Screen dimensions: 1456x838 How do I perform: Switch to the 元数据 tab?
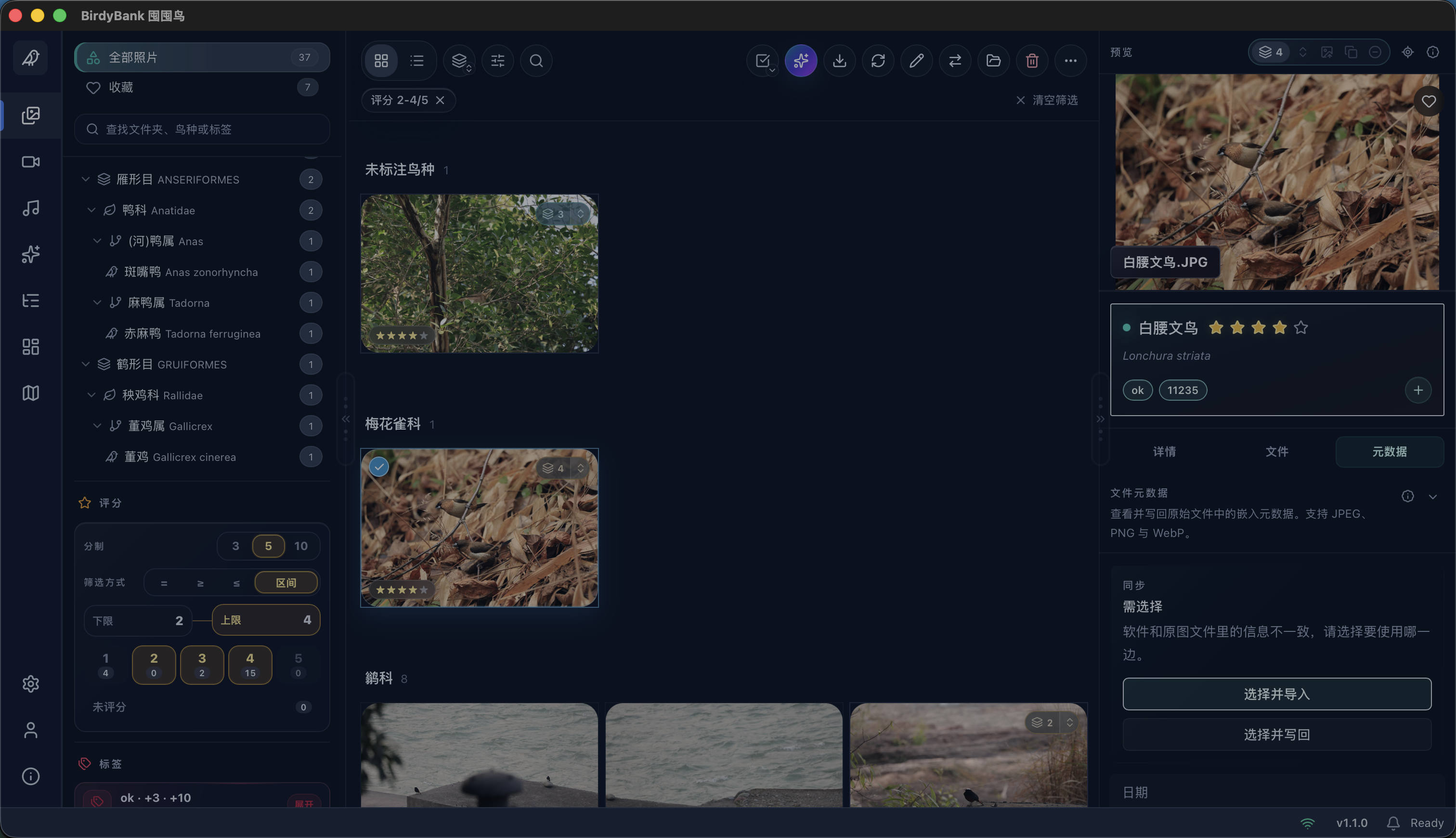[1389, 452]
